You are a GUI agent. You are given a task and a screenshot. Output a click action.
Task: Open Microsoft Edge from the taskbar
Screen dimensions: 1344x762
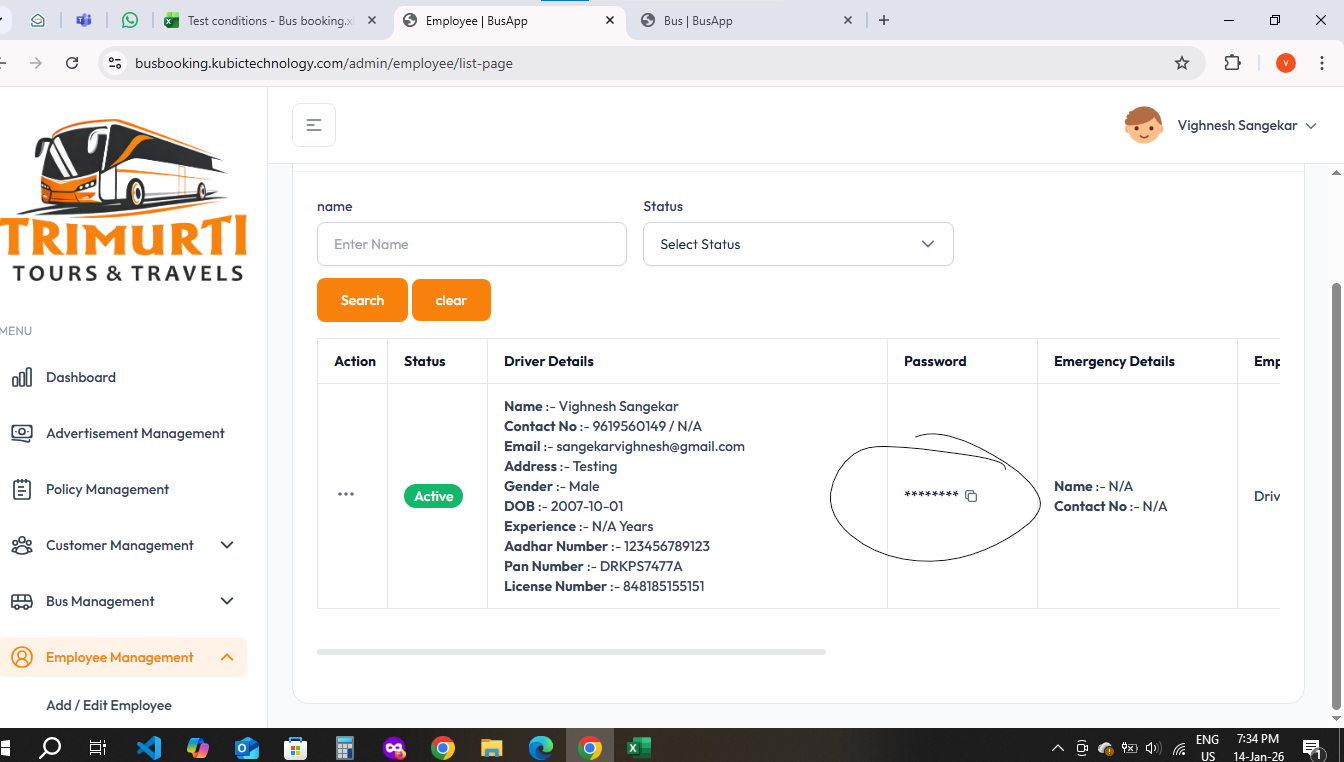[x=541, y=747]
